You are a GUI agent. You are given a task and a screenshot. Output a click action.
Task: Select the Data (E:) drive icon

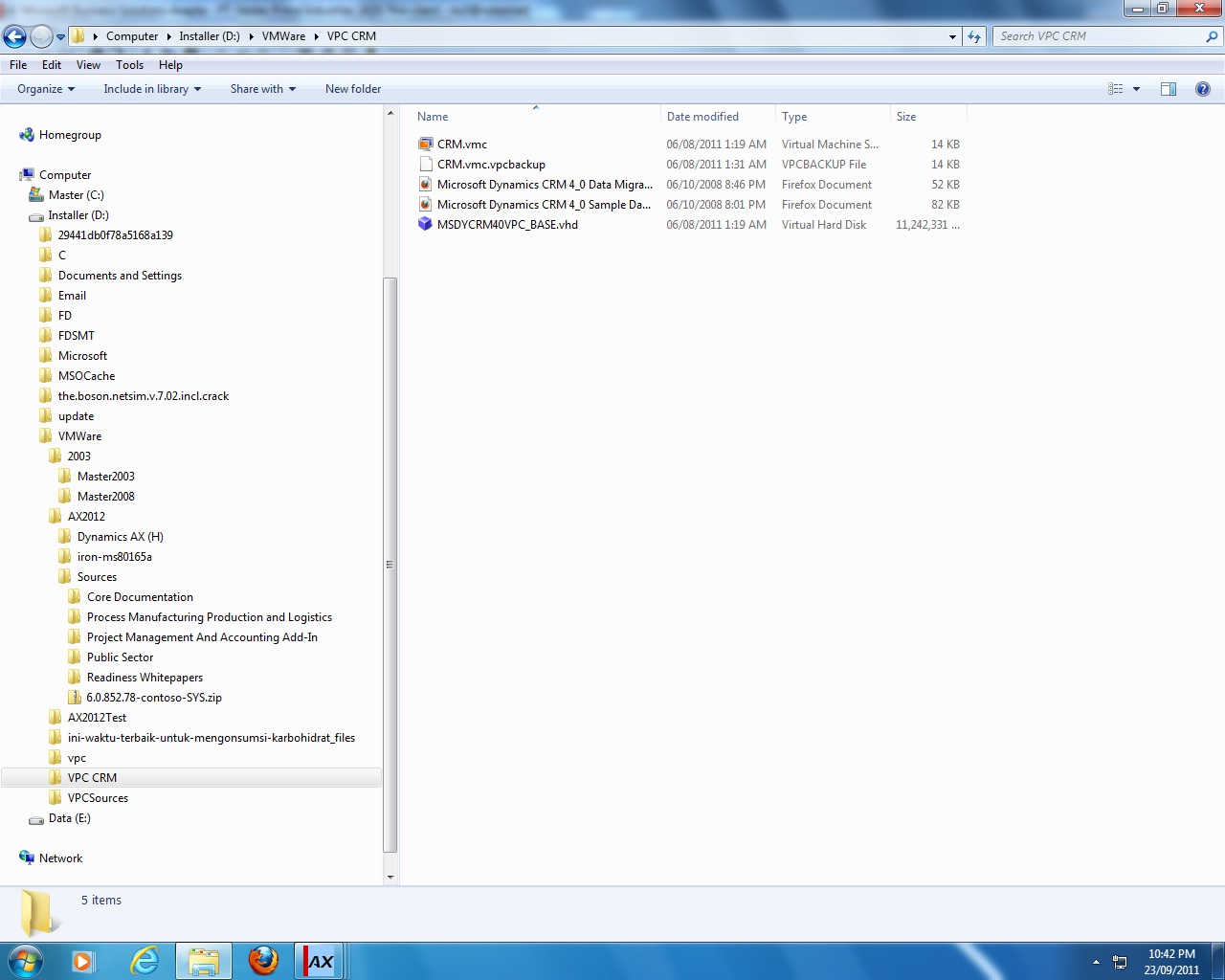click(x=36, y=819)
